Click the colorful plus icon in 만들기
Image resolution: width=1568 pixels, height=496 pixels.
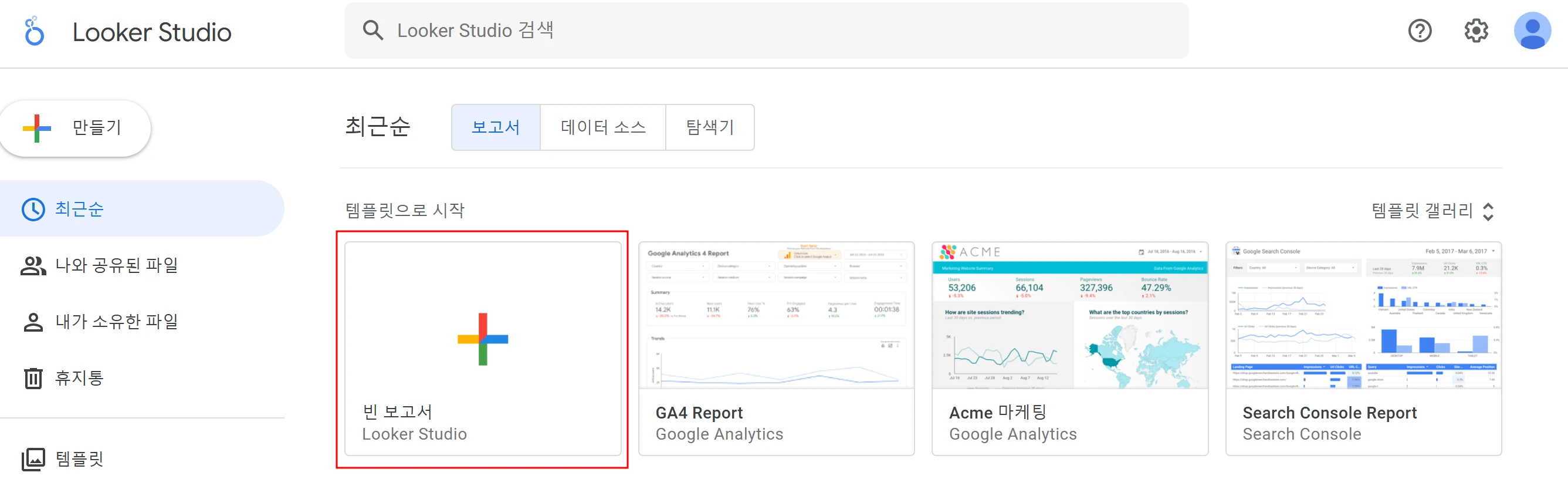(36, 128)
